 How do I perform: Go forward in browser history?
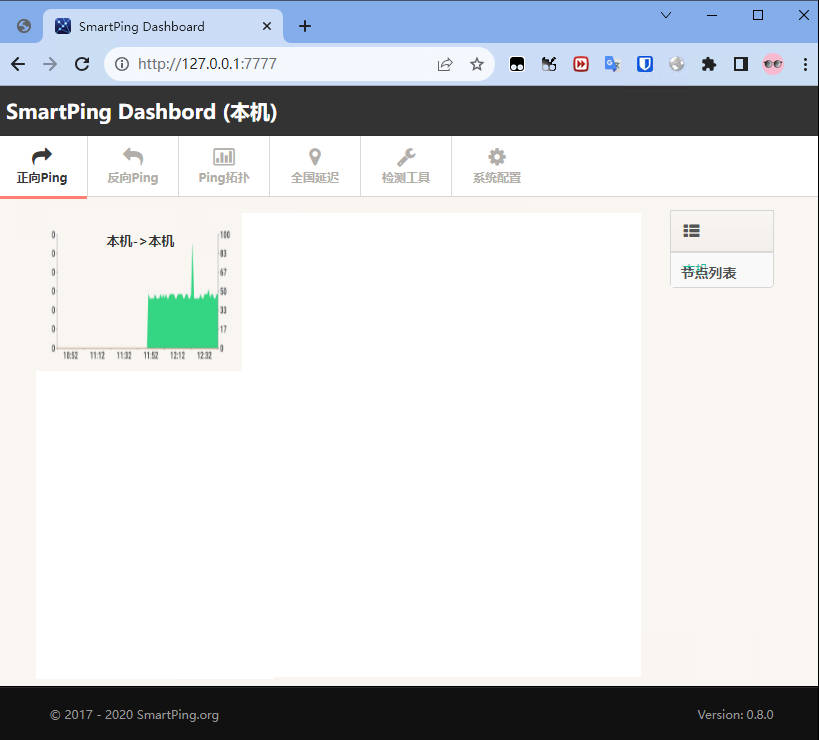50,64
